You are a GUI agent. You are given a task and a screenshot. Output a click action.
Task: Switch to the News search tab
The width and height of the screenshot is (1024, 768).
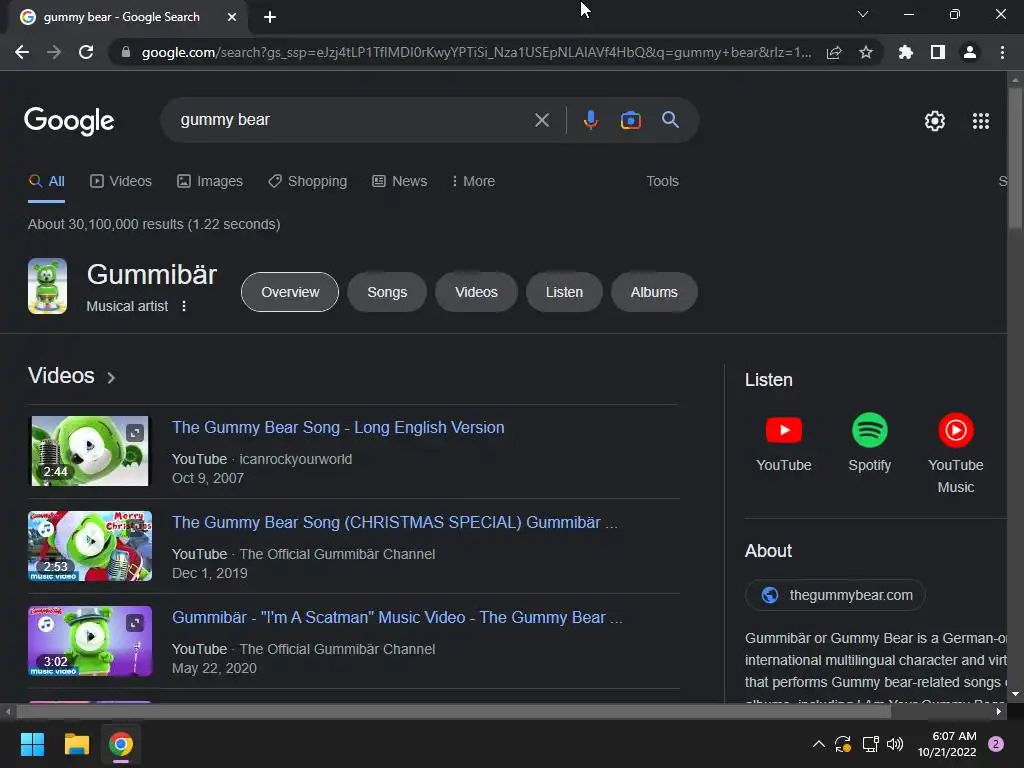(399, 182)
